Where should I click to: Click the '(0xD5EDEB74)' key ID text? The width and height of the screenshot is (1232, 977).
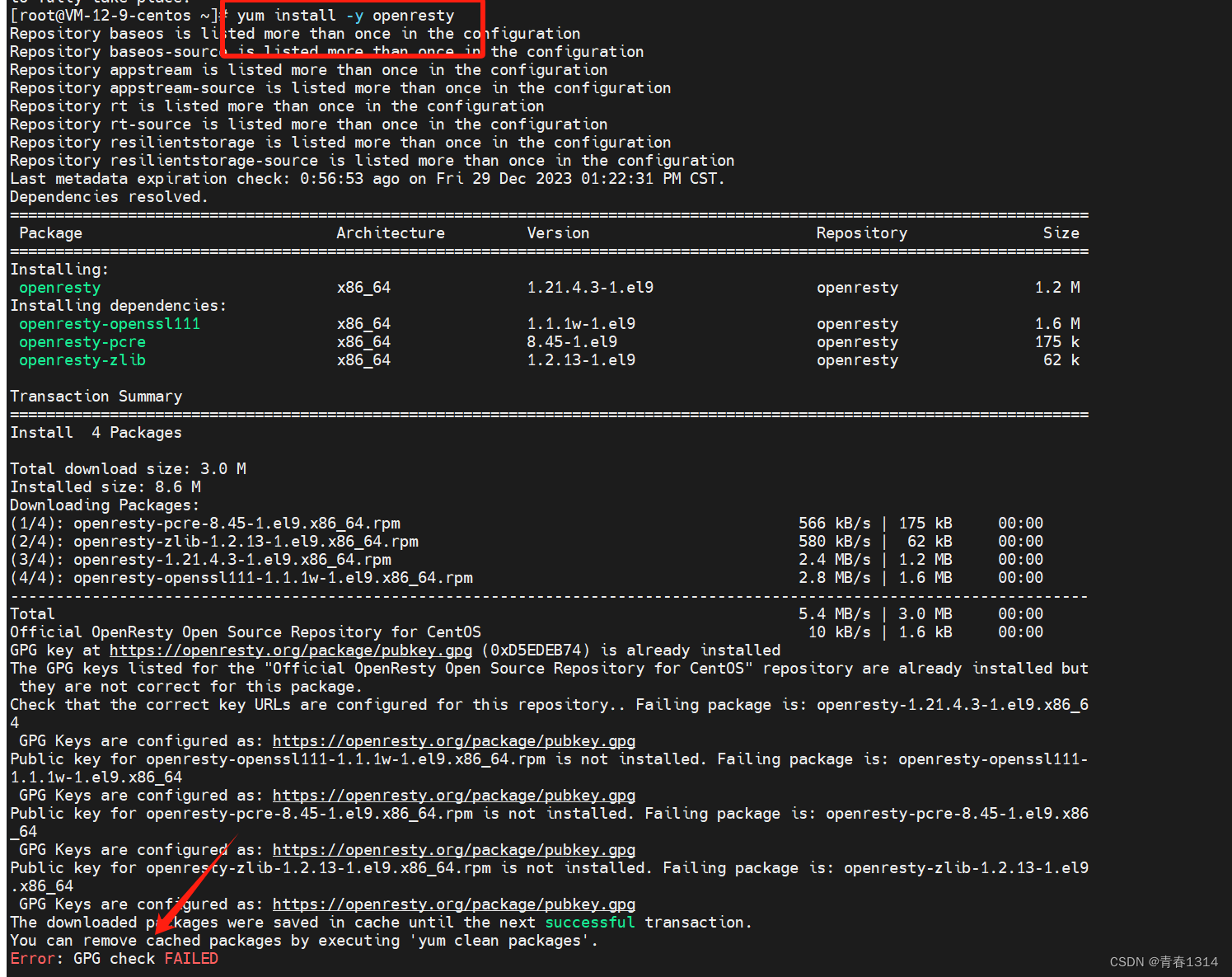[536, 651]
